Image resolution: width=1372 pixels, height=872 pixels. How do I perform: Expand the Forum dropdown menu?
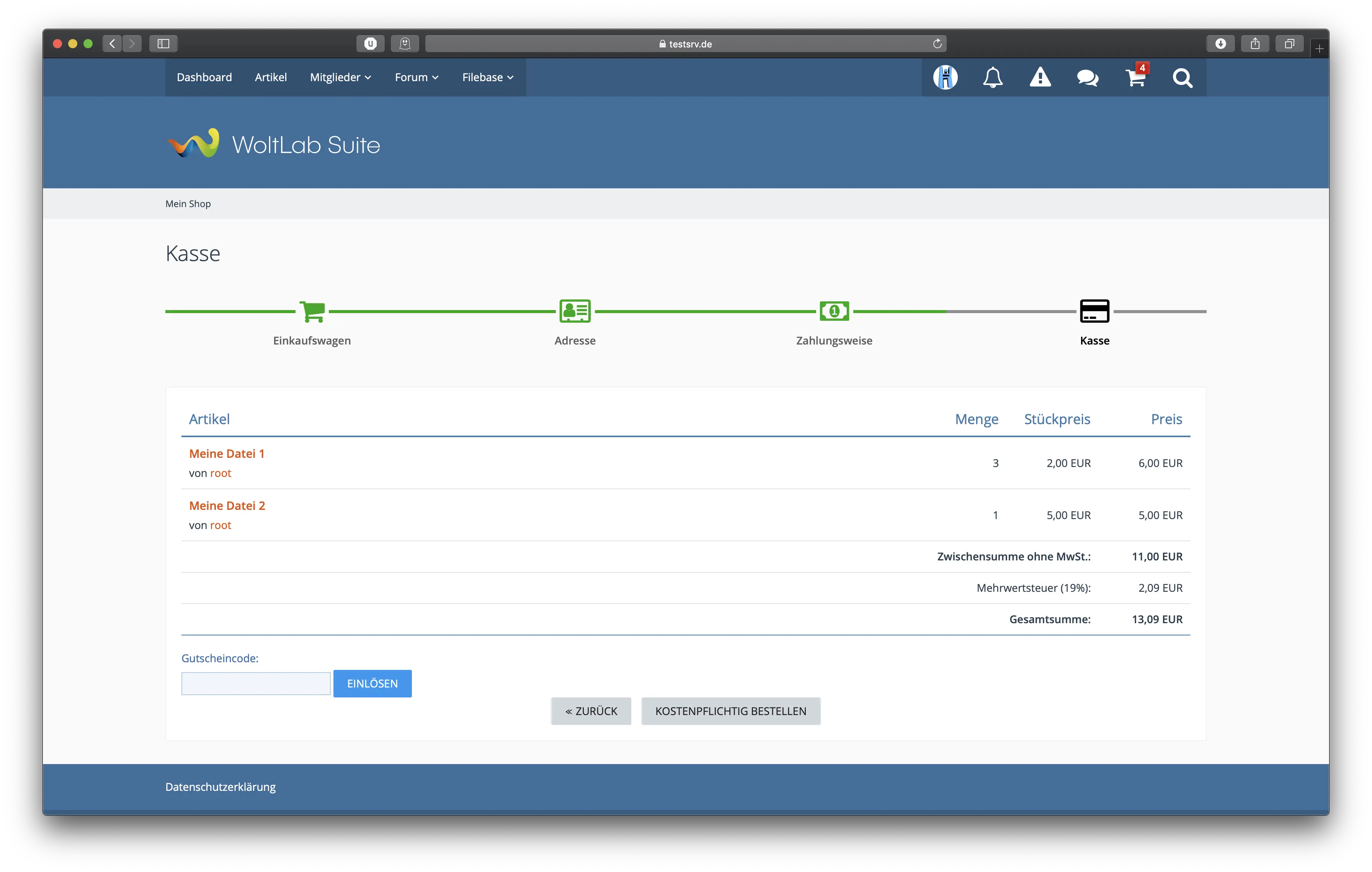(416, 77)
